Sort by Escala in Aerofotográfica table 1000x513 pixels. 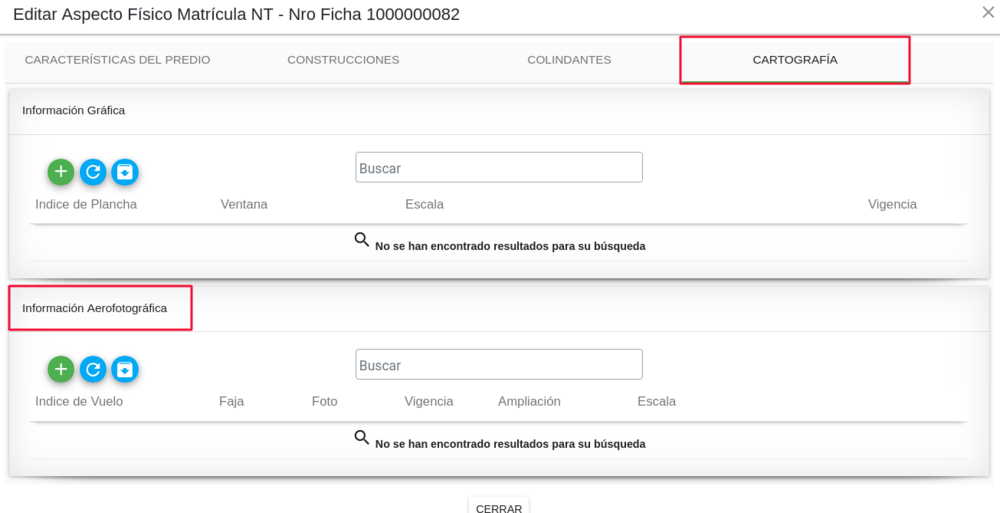[x=657, y=401]
